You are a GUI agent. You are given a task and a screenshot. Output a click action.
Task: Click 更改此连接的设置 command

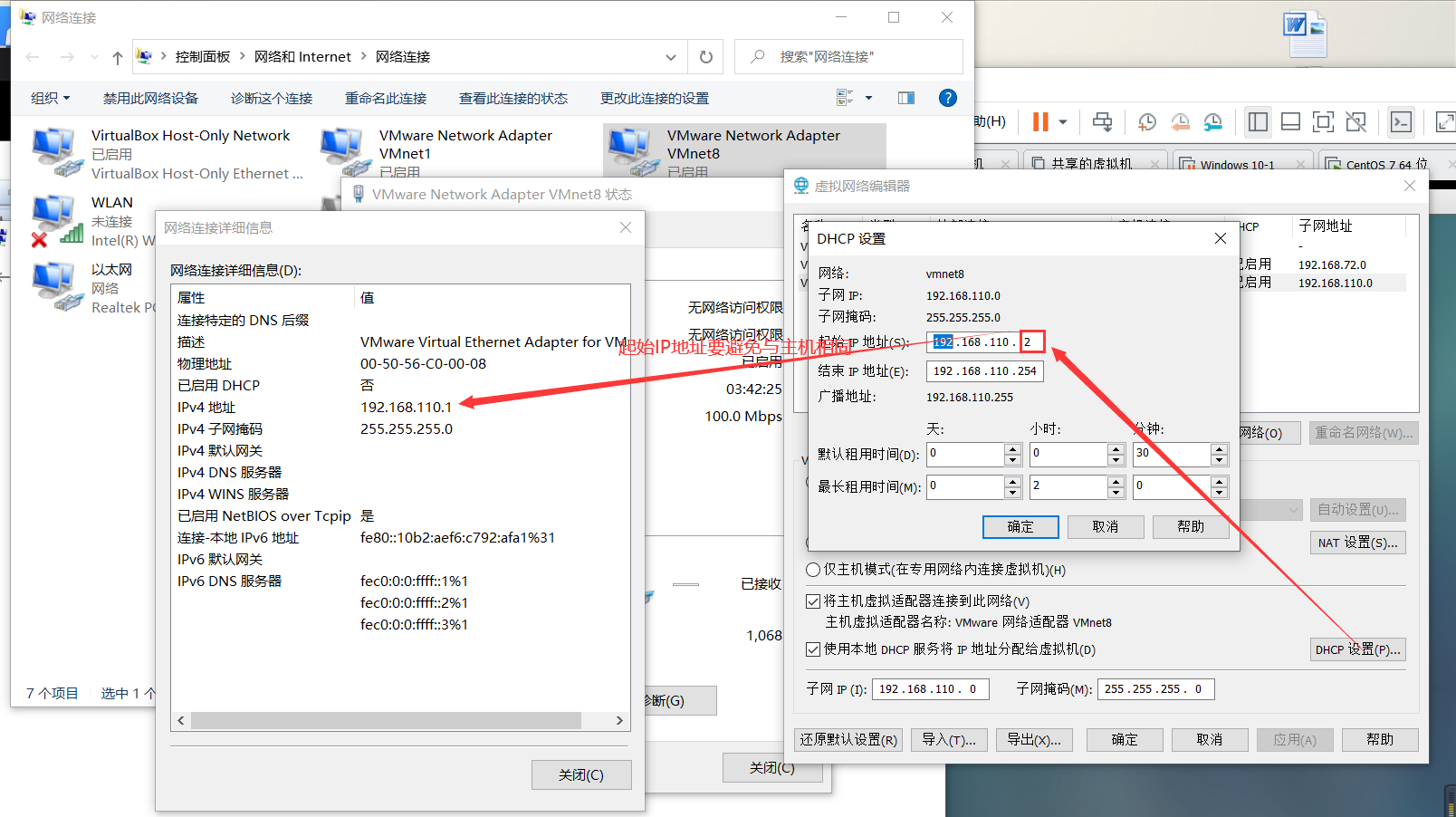[655, 98]
